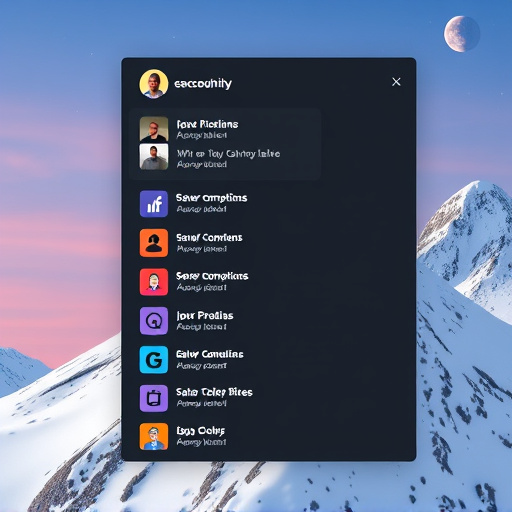Open the orange person silhouette icon
This screenshot has width=512, height=512.
point(154,243)
